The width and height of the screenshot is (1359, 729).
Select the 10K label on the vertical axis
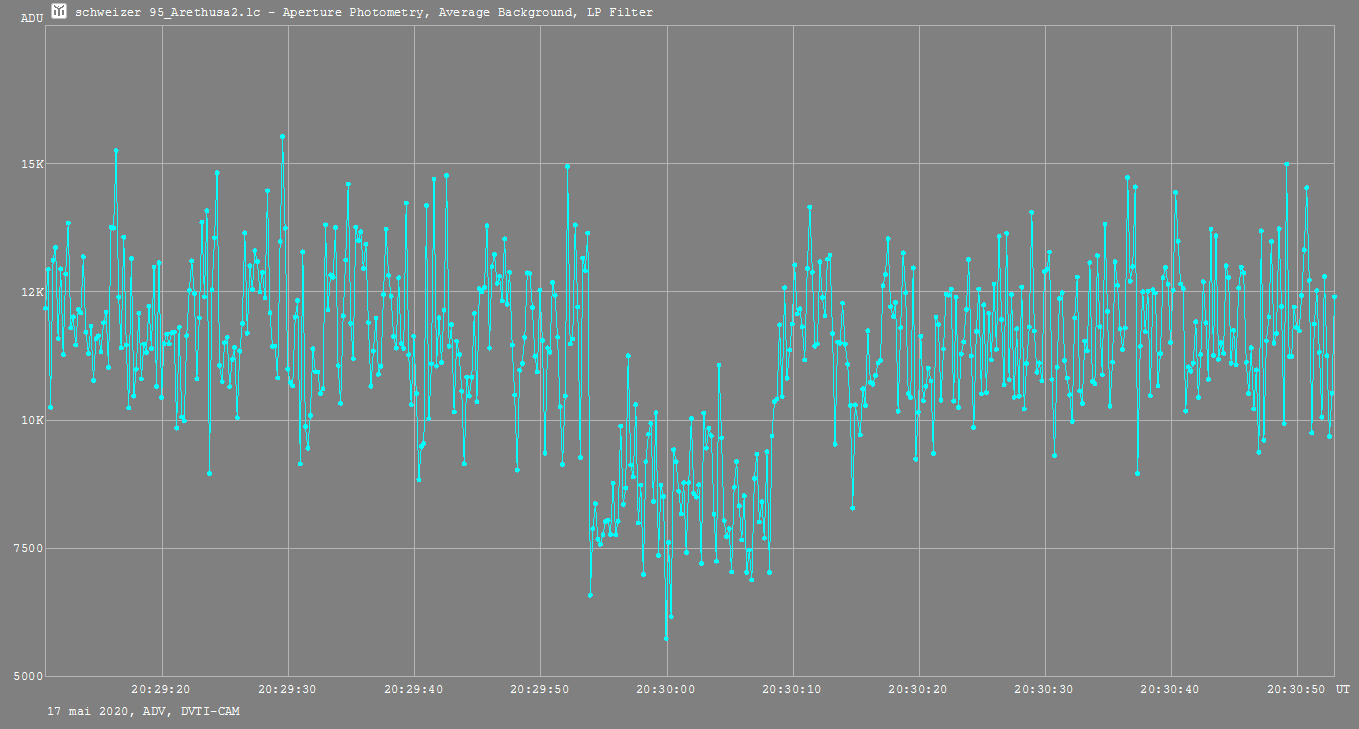coord(33,420)
